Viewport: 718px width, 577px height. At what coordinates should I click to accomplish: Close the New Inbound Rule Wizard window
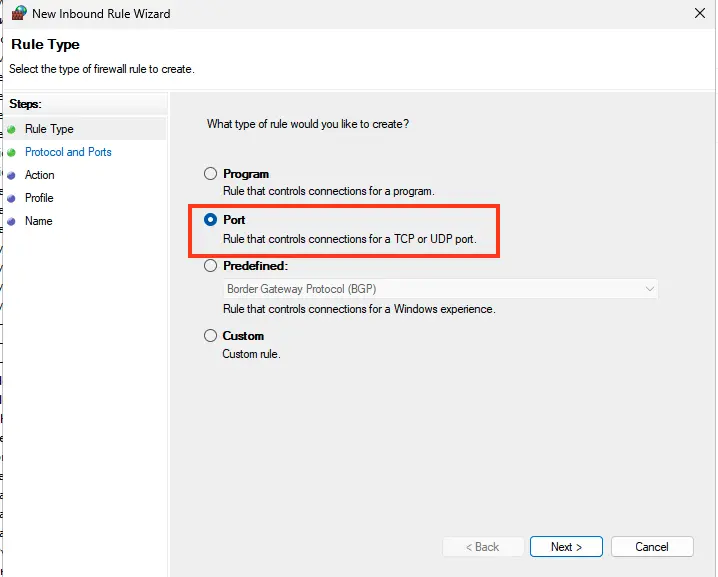(698, 14)
